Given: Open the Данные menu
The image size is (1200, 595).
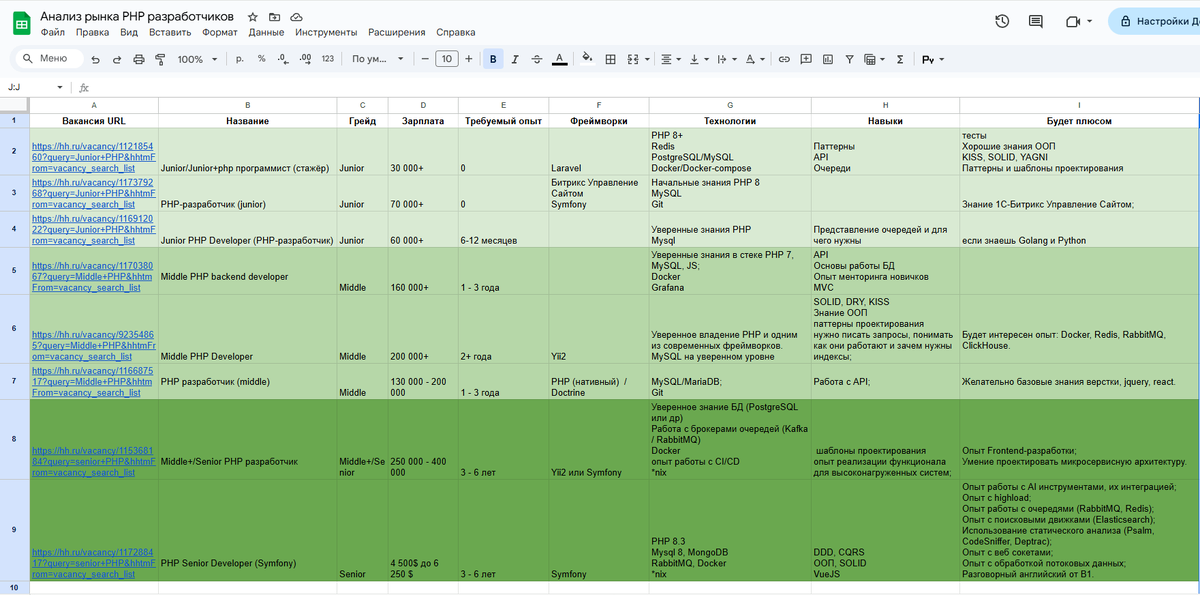Looking at the screenshot, I should [266, 32].
